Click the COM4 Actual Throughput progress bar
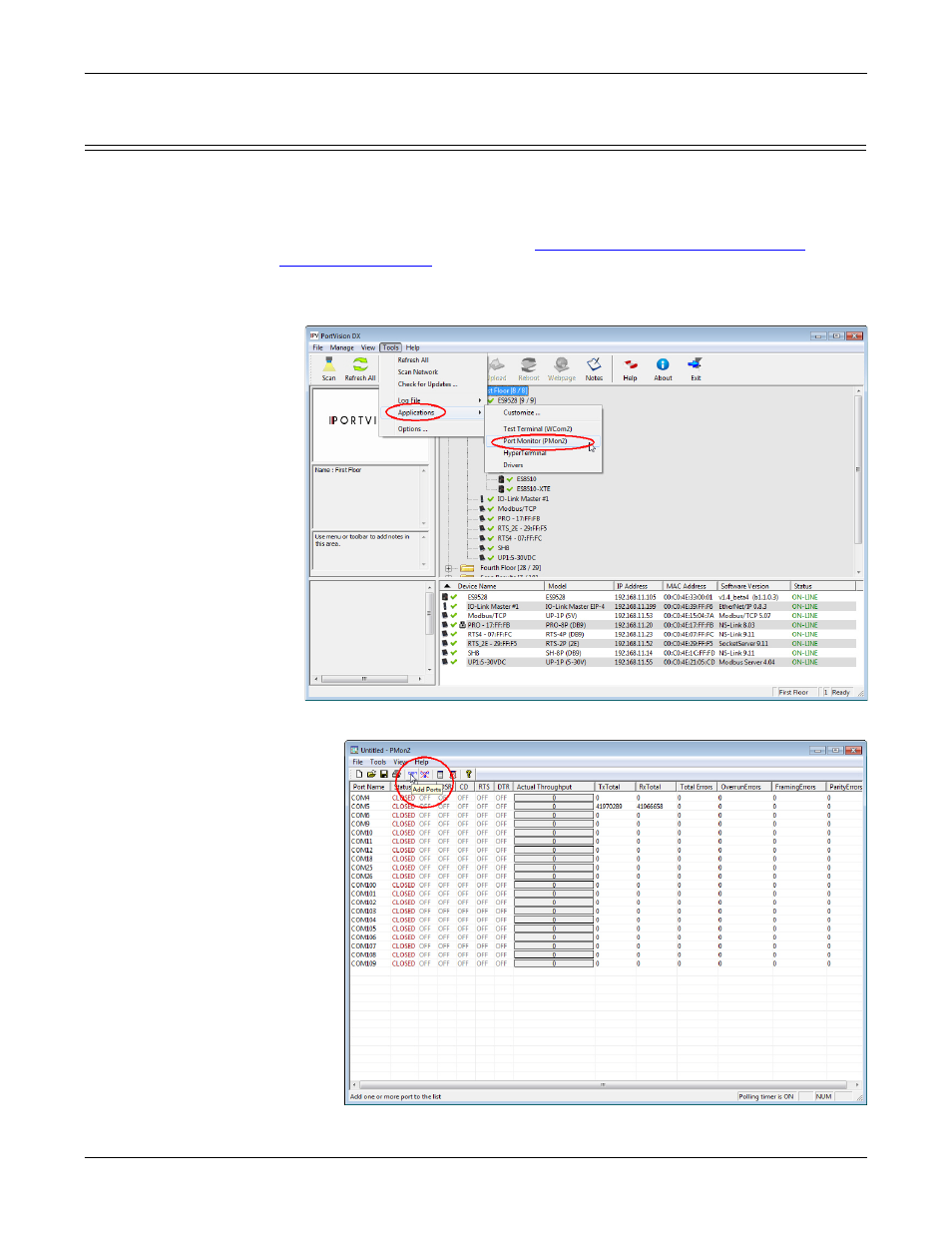Viewport: 952px width, 1233px height. pyautogui.click(x=554, y=798)
